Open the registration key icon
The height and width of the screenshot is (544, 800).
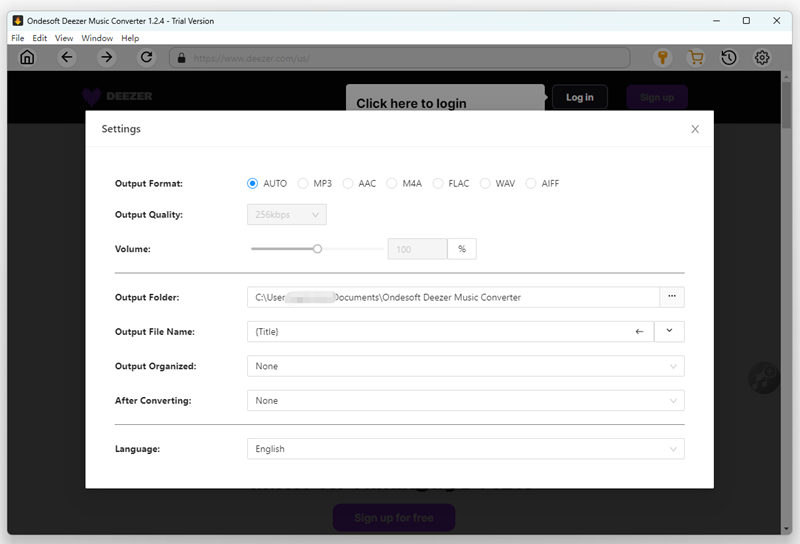pyautogui.click(x=662, y=58)
